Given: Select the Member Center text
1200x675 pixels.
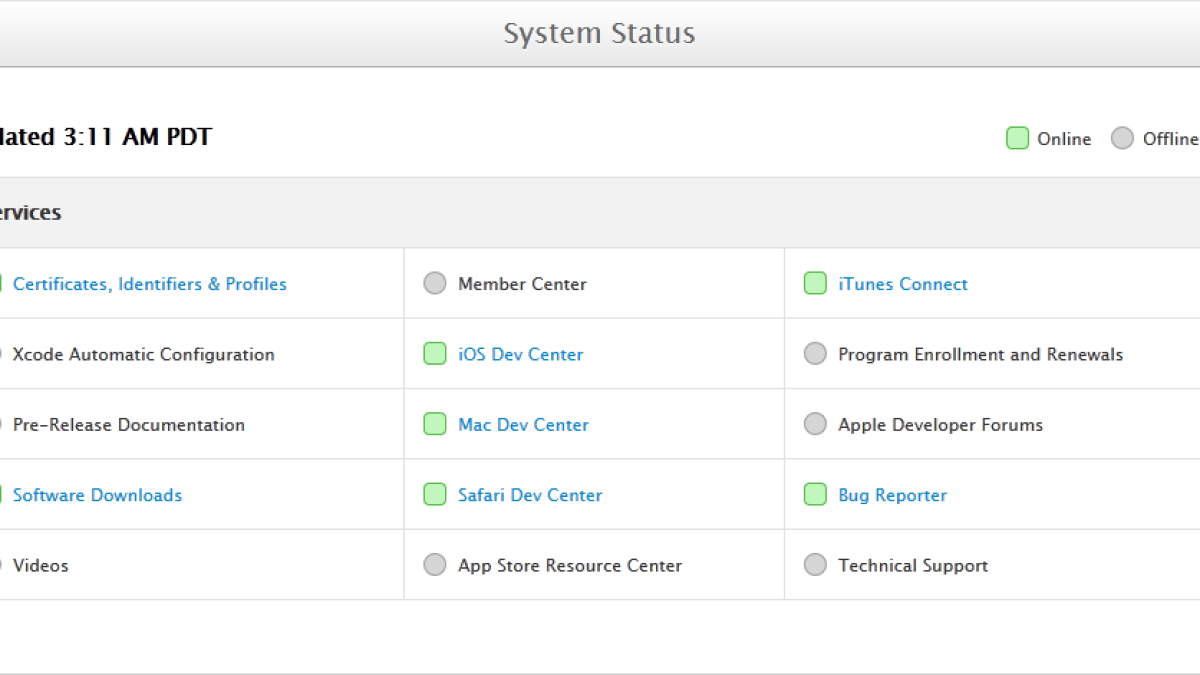Looking at the screenshot, I should pyautogui.click(x=522, y=284).
